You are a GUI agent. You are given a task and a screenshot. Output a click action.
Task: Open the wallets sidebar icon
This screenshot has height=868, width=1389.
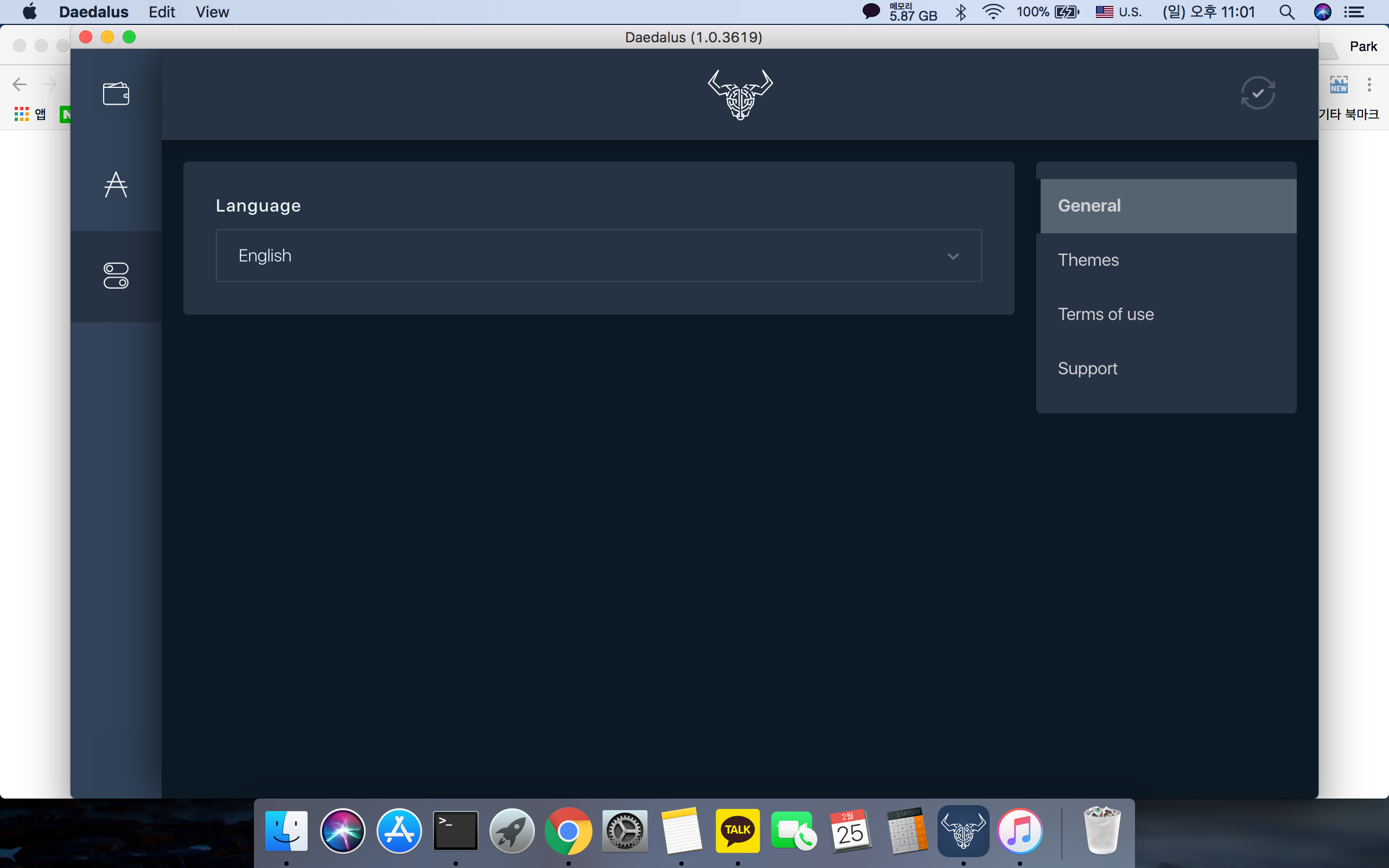point(116,93)
